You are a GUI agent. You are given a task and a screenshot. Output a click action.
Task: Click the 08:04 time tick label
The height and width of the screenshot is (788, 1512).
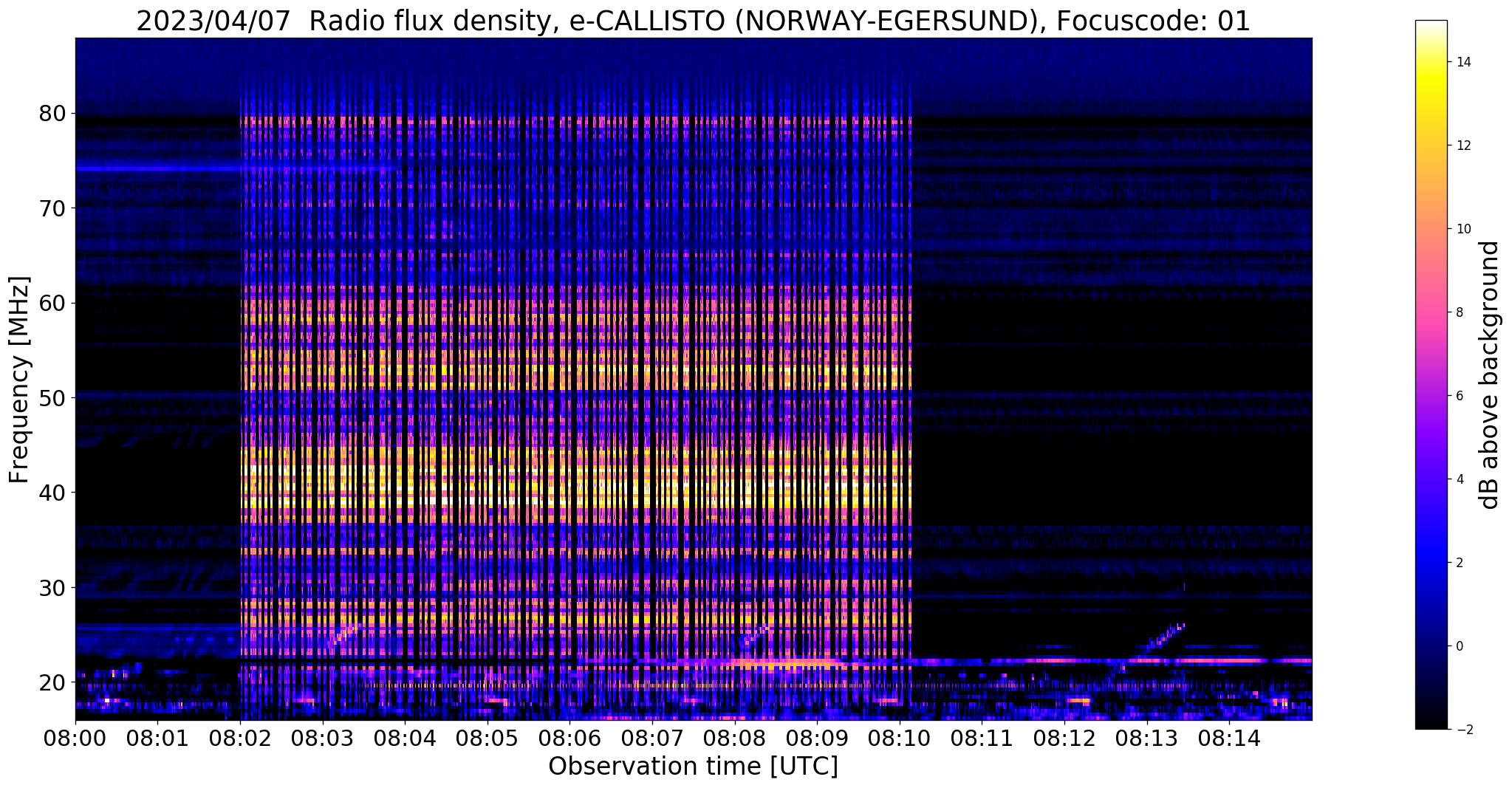pos(405,738)
